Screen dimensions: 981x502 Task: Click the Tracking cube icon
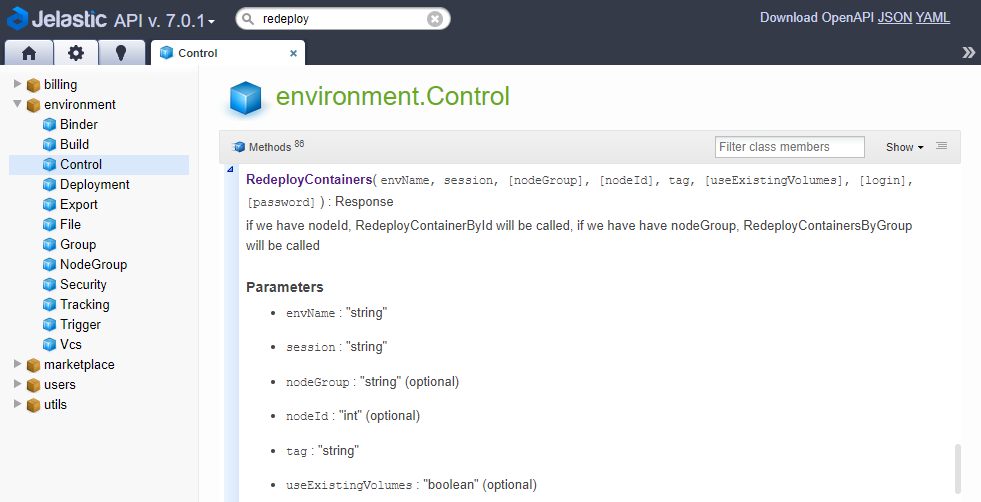[x=49, y=305]
